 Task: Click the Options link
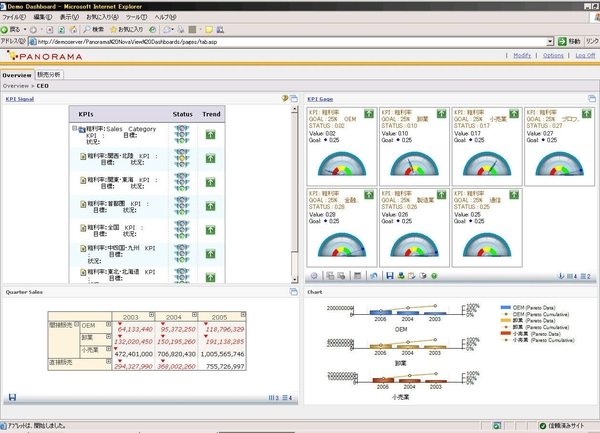click(x=553, y=55)
